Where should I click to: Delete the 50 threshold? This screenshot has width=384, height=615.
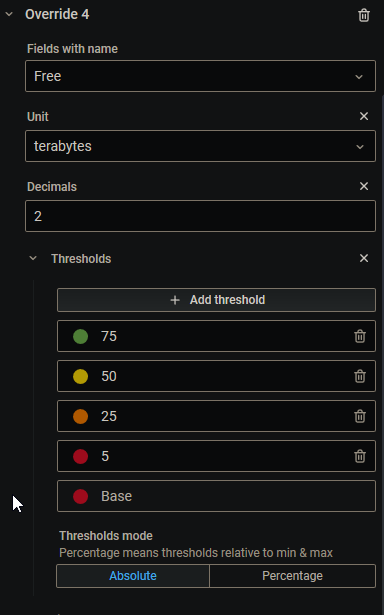[360, 376]
